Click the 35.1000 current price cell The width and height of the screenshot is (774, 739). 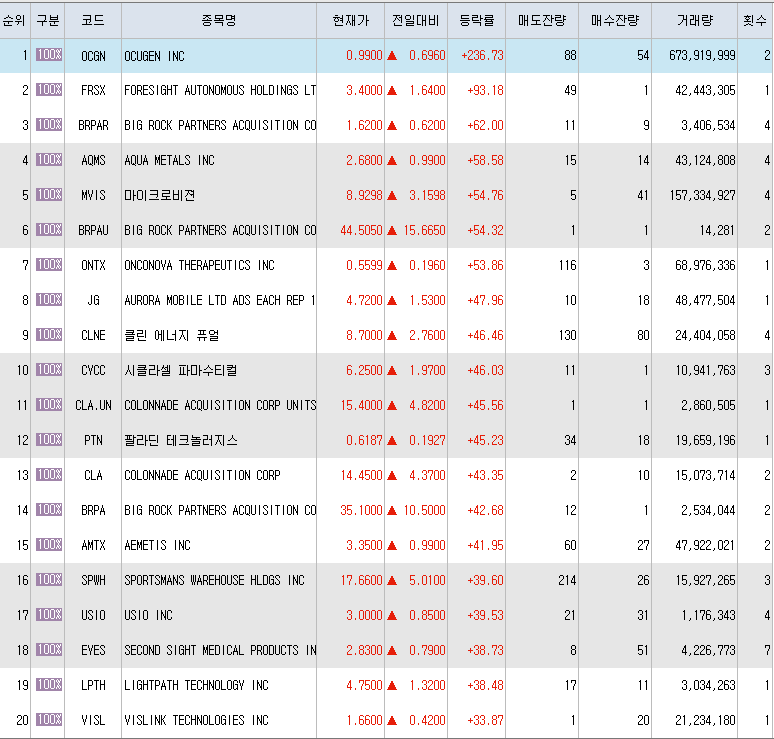point(361,510)
